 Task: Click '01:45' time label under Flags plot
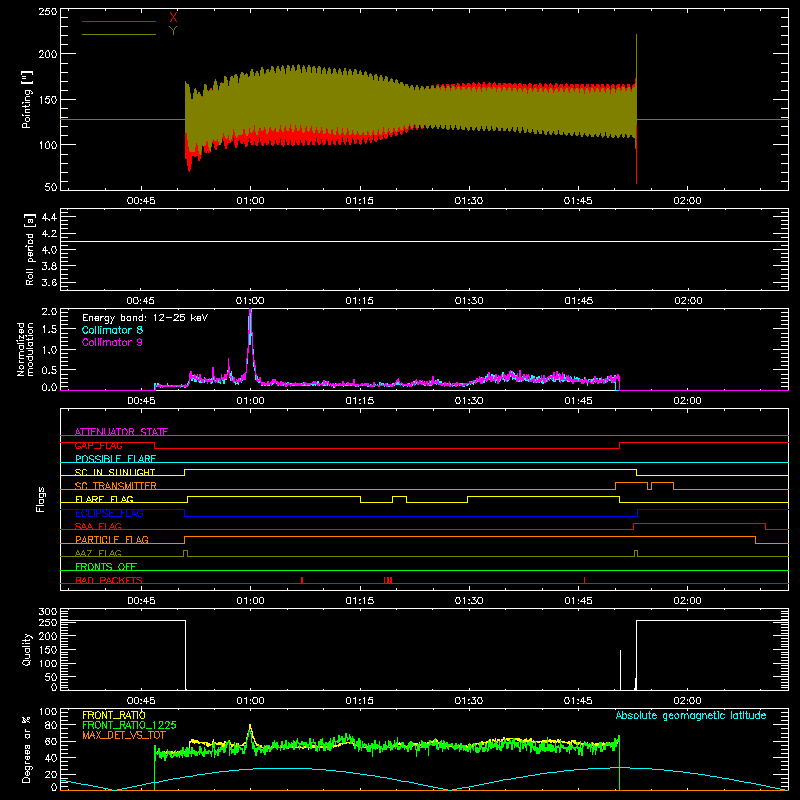click(x=578, y=601)
